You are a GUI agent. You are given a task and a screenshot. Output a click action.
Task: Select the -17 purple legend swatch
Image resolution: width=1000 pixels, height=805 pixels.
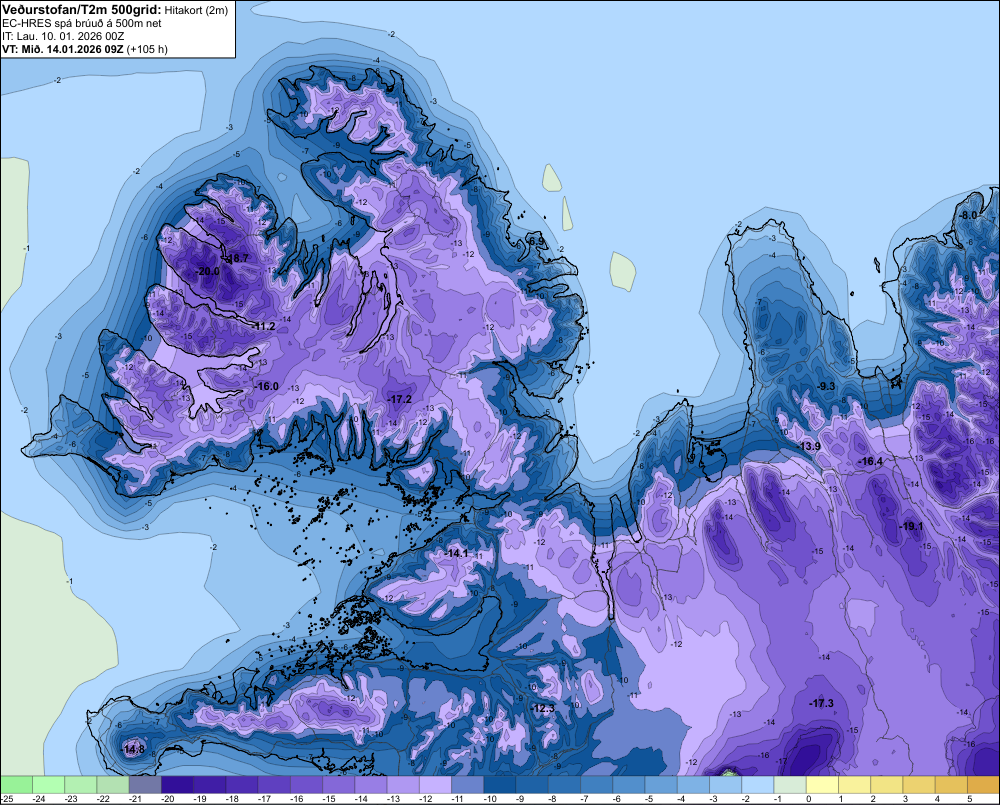[274, 784]
